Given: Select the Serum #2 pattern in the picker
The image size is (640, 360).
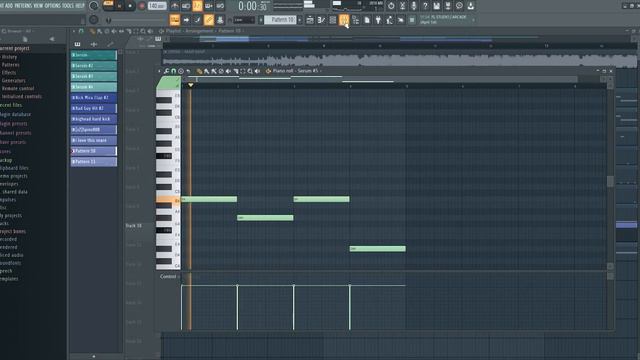Looking at the screenshot, I should coord(94,65).
